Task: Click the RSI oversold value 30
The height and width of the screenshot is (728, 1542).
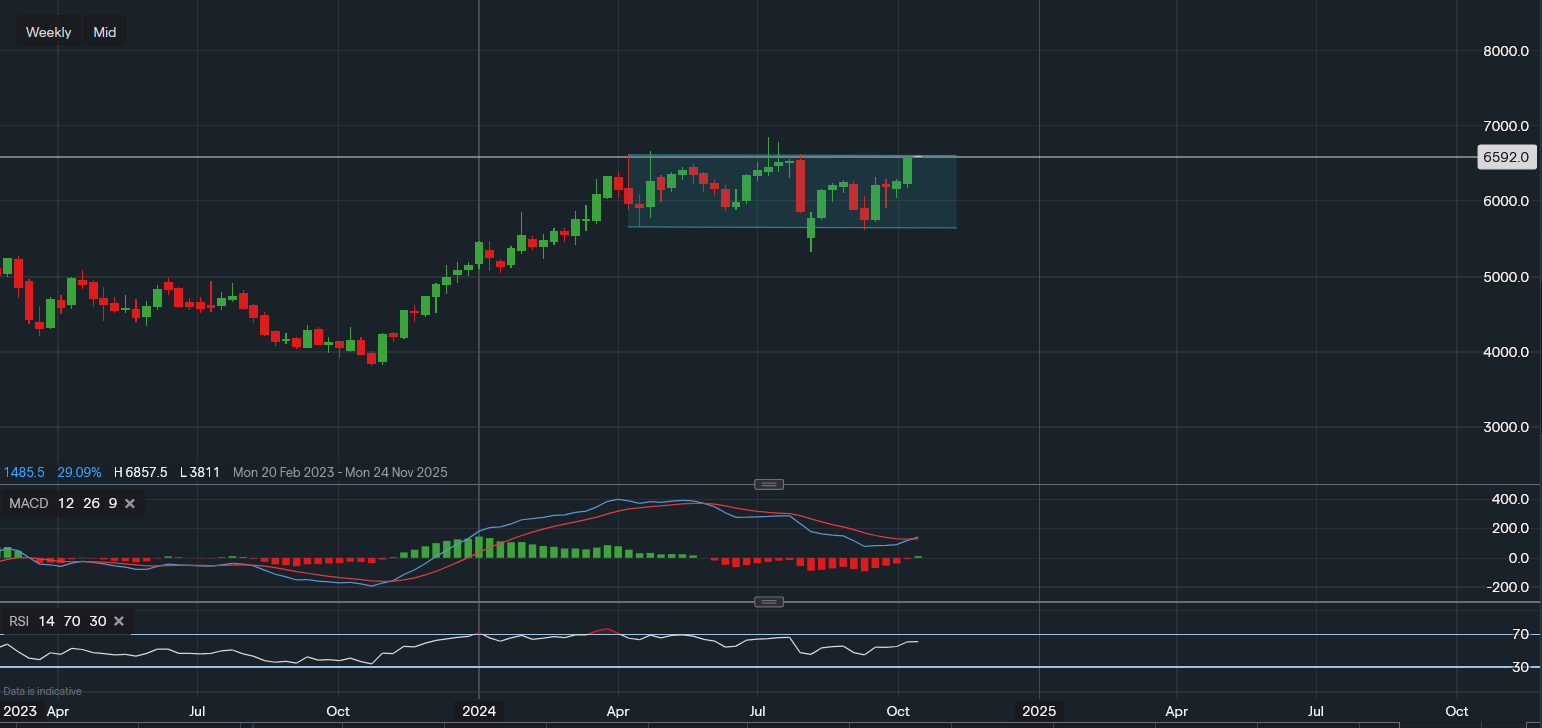Action: pos(97,621)
